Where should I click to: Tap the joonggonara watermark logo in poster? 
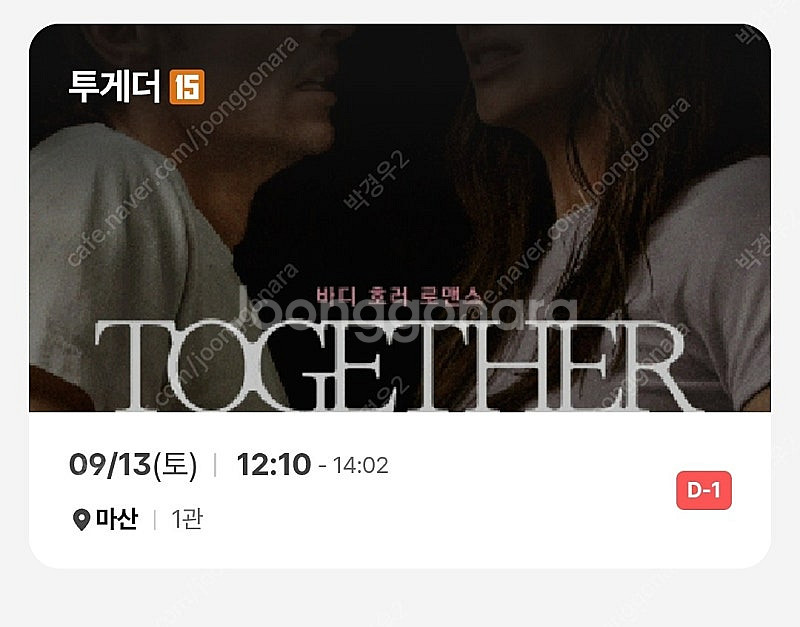408,315
